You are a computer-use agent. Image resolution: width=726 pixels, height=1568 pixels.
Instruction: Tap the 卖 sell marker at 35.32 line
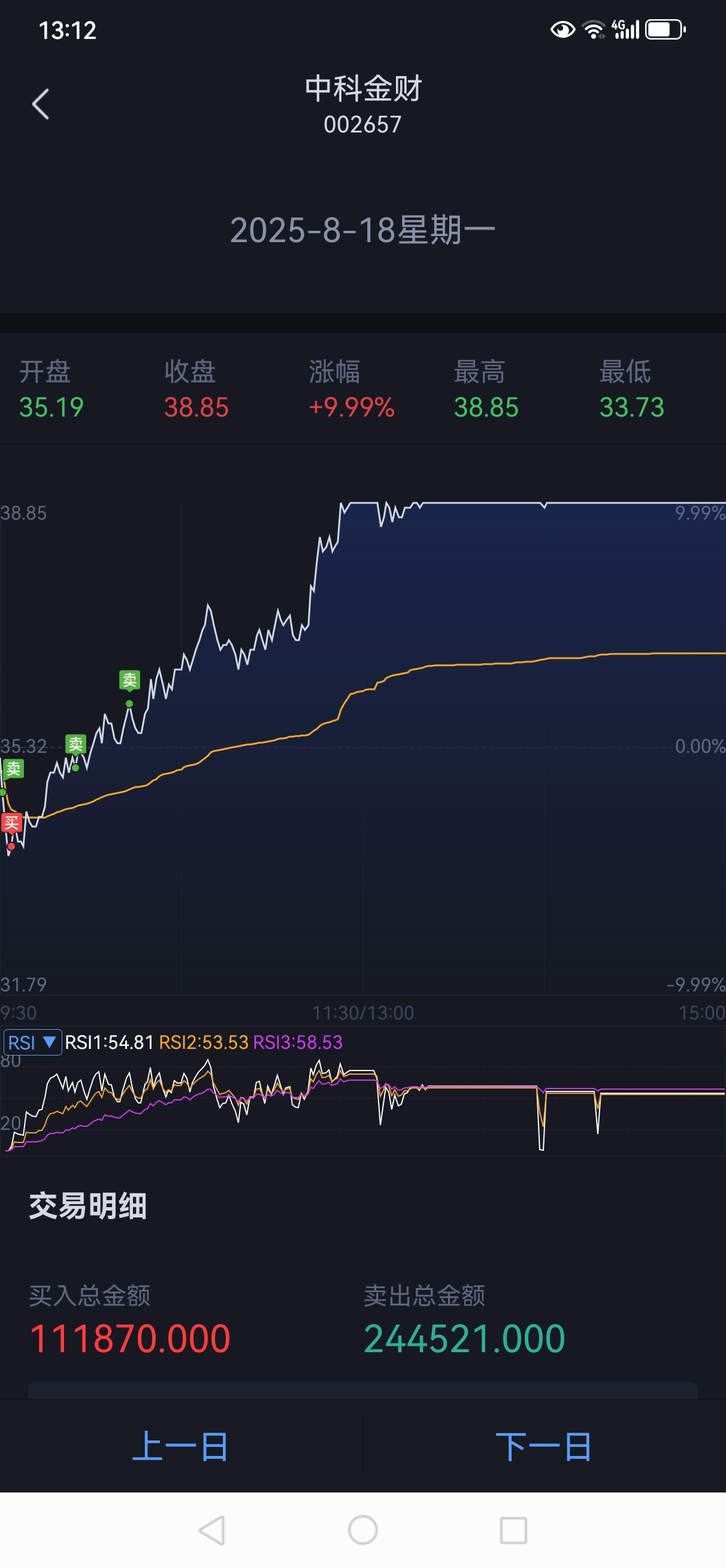75,744
